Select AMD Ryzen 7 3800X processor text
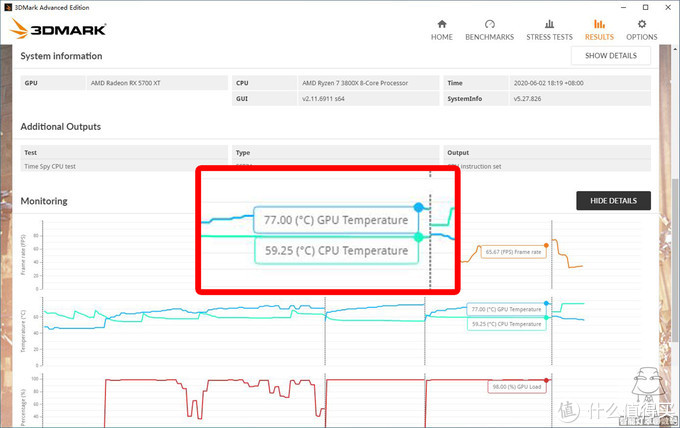 (355, 83)
